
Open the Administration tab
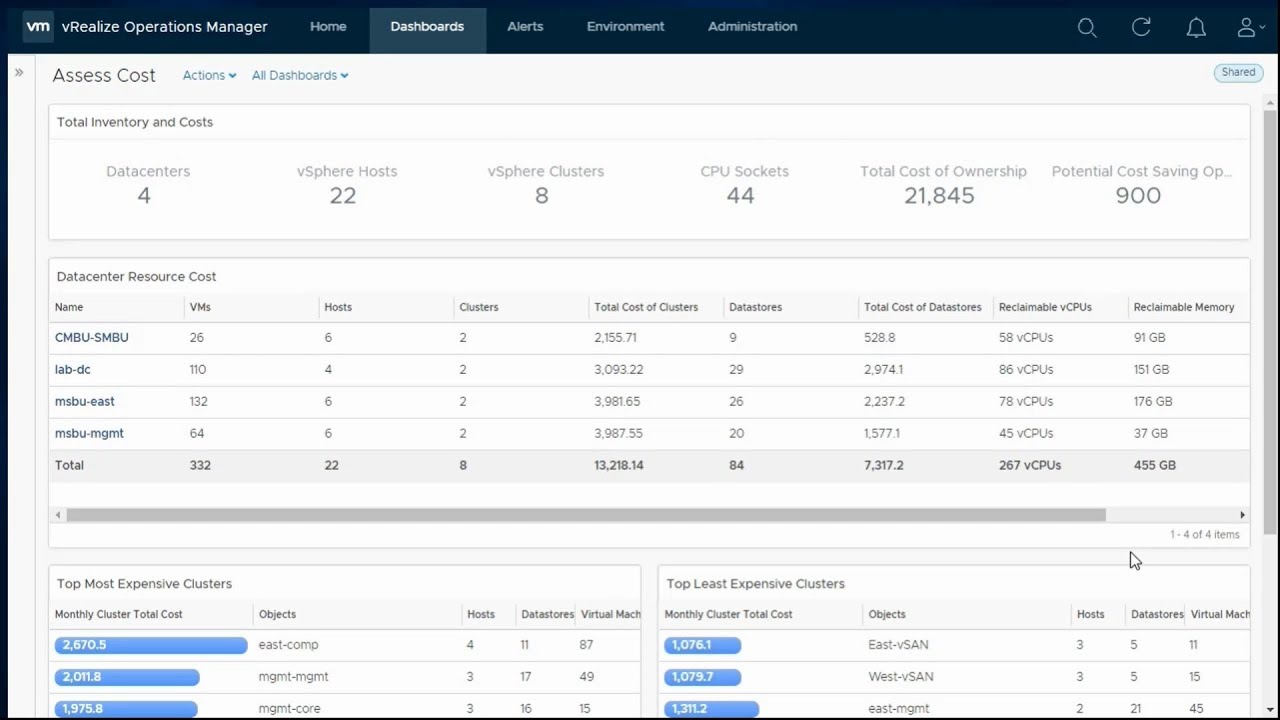point(752,27)
